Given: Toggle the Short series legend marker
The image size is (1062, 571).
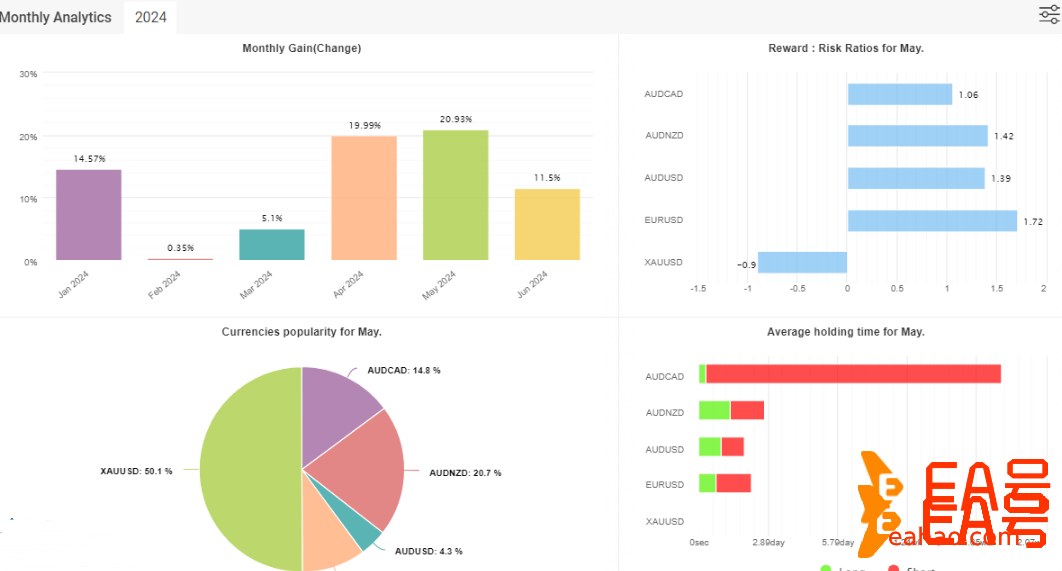Looking at the screenshot, I should (x=893, y=569).
